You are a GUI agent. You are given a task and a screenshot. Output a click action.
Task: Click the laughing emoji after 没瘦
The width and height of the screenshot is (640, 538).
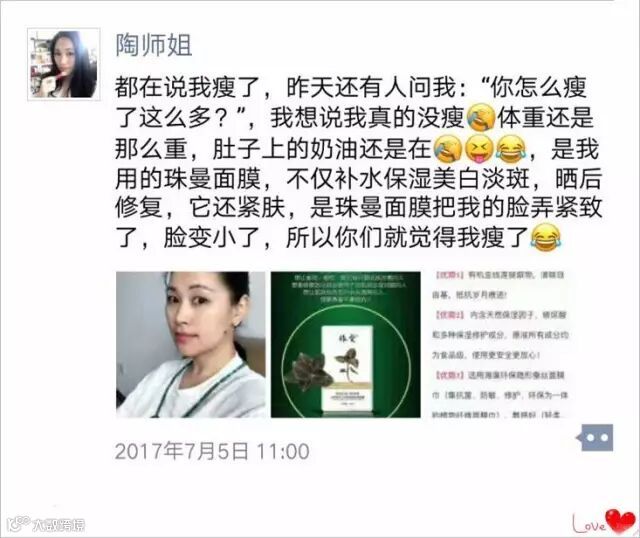pos(480,118)
